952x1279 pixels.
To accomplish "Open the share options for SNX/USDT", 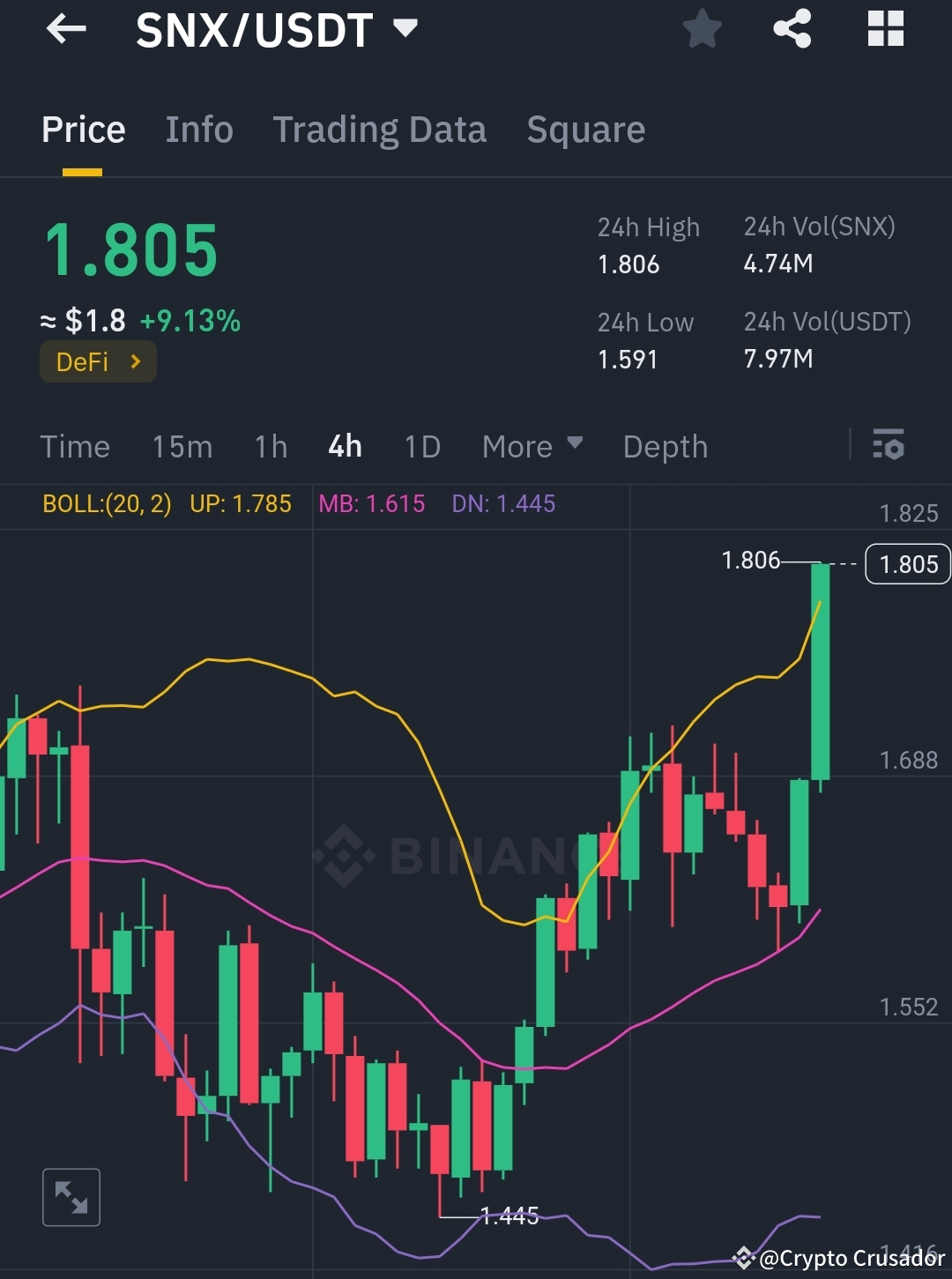I will (792, 29).
